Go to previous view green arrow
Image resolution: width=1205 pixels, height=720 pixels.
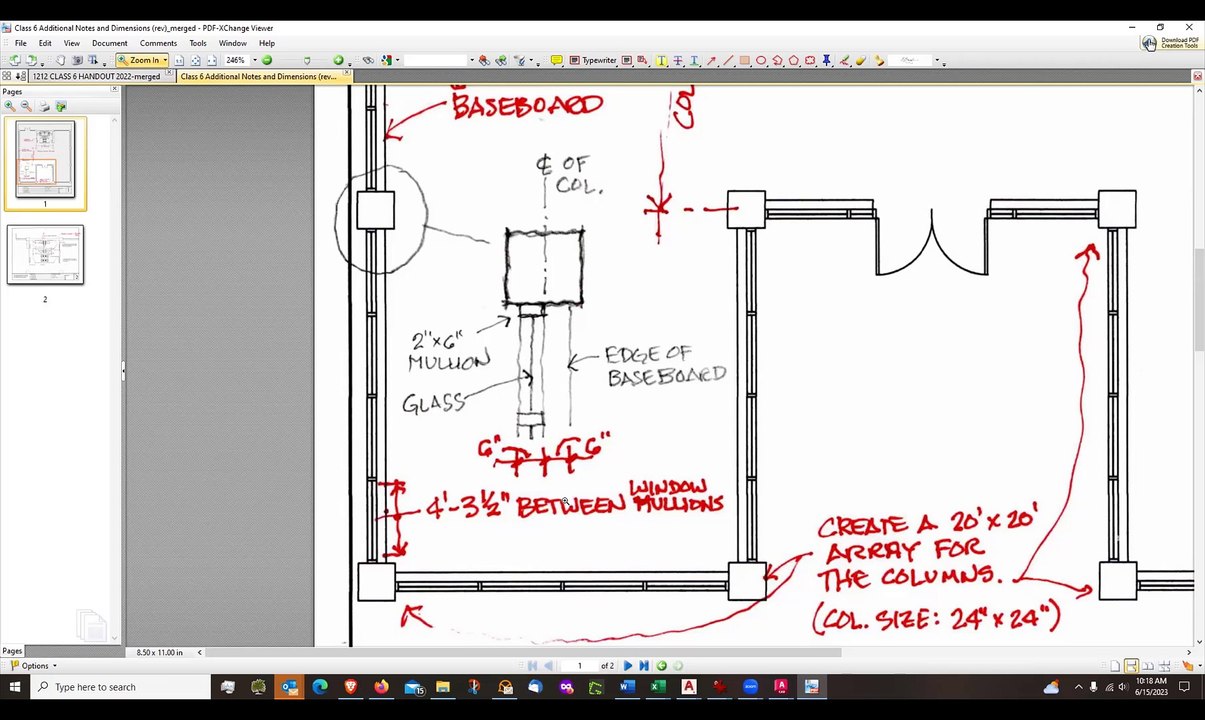coord(662,666)
